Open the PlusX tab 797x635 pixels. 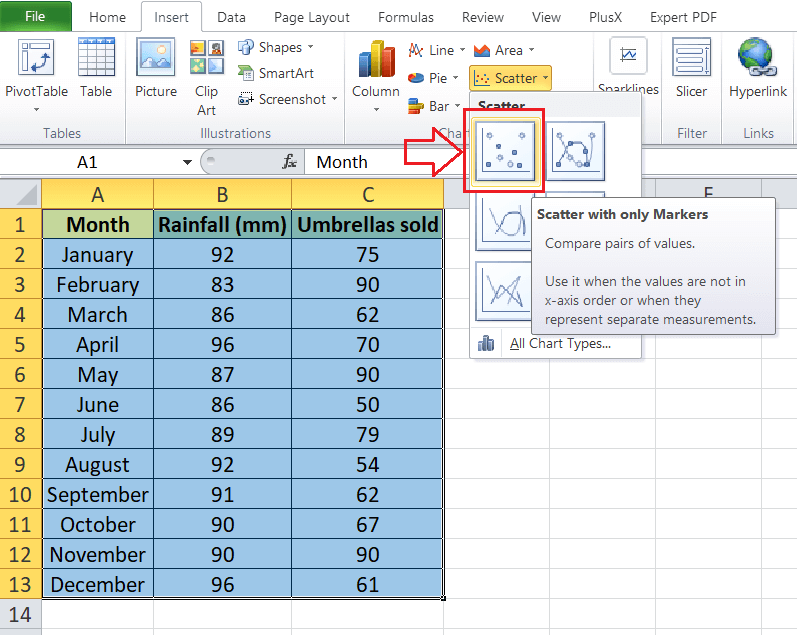605,17
